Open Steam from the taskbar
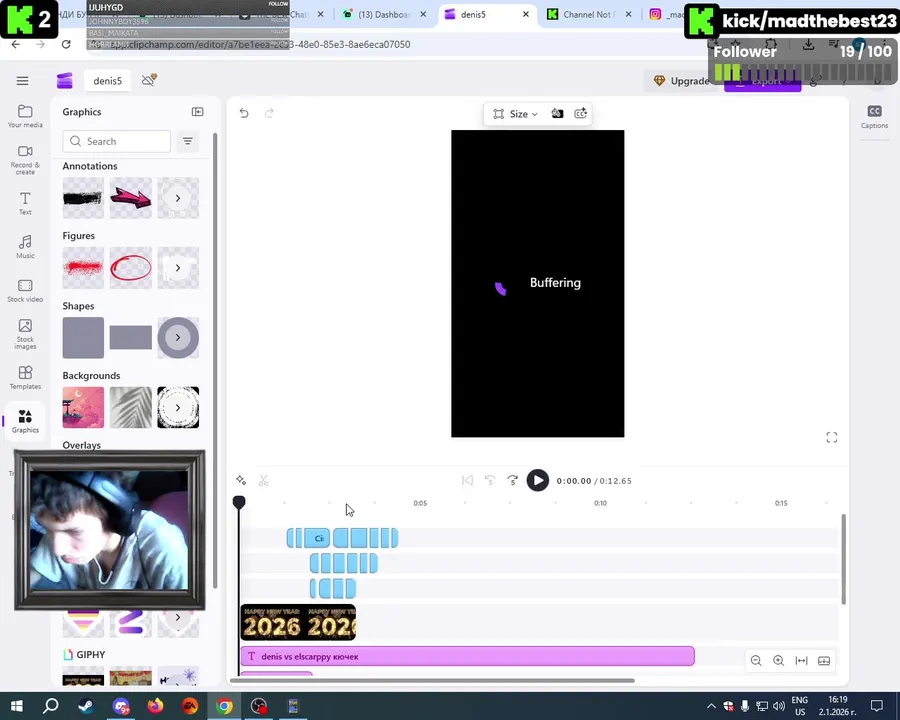The width and height of the screenshot is (900, 720). [x=86, y=706]
